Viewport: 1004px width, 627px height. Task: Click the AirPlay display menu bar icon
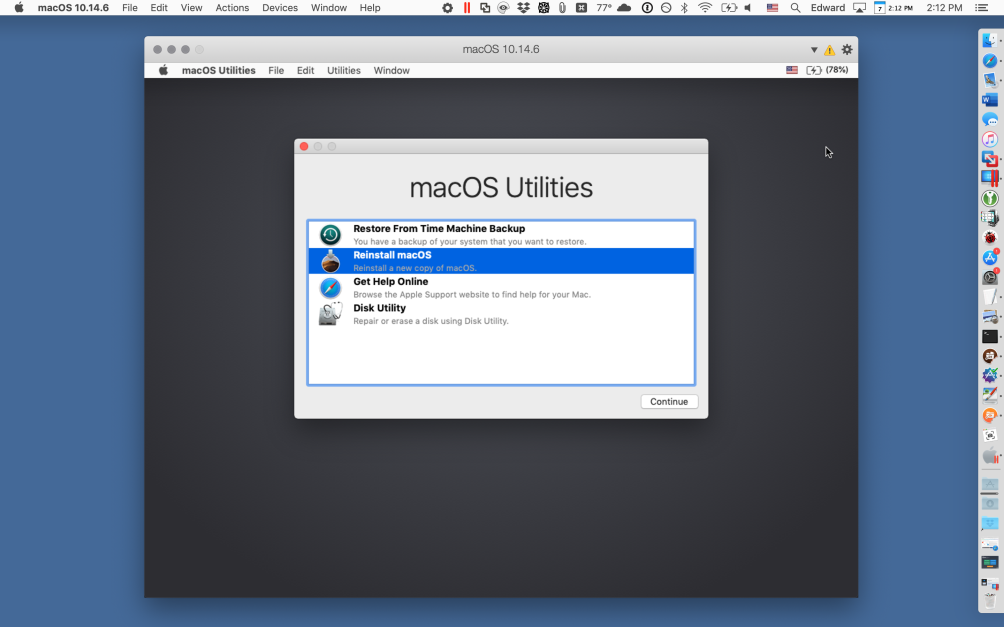859,8
